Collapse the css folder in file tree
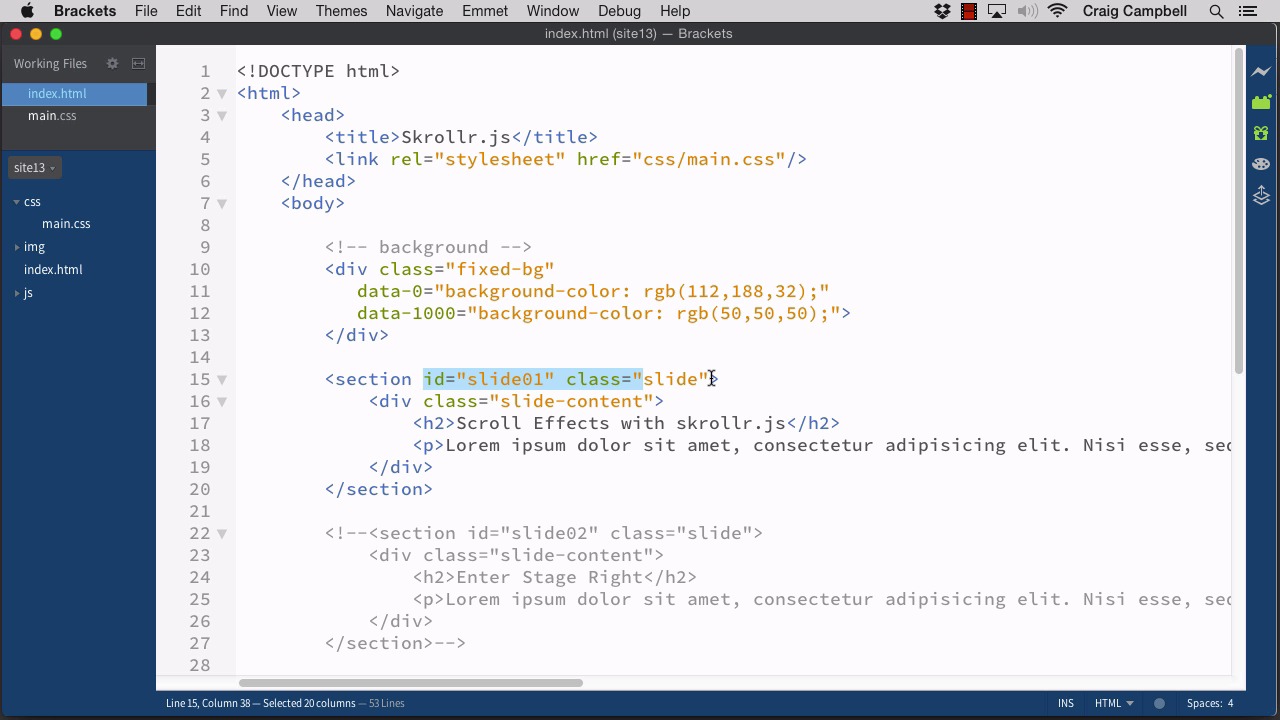Viewport: 1280px width, 720px height. tap(17, 202)
